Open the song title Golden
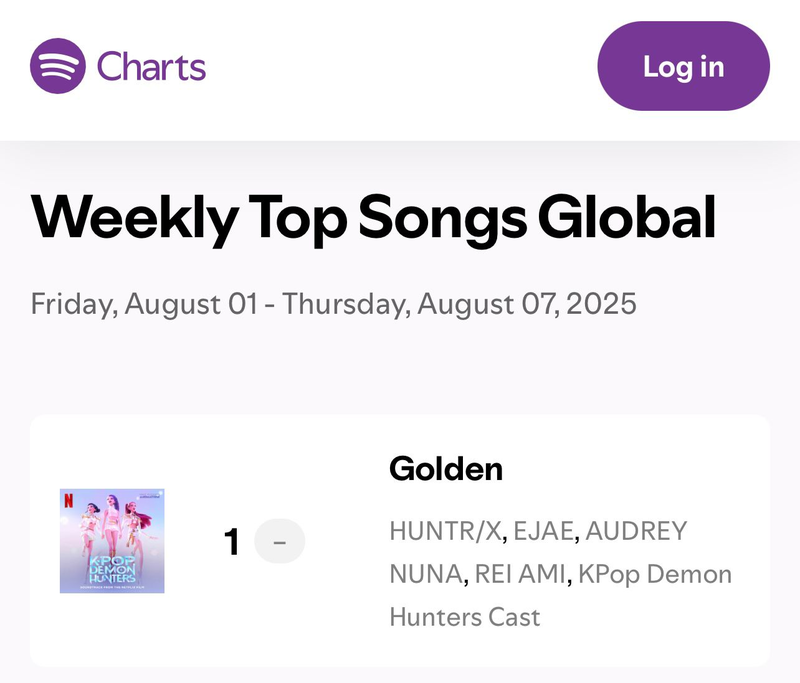 point(445,468)
